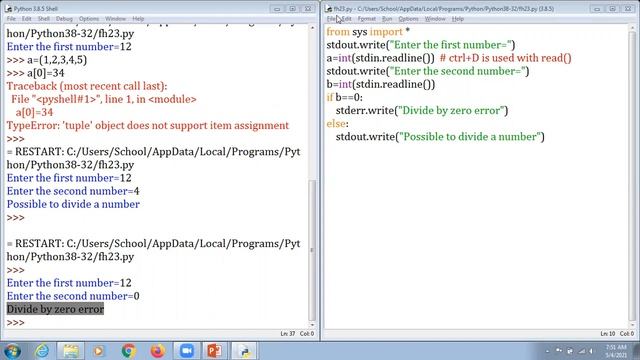Open Zoom from the taskbar
This screenshot has width=640, height=360.
coord(186,351)
